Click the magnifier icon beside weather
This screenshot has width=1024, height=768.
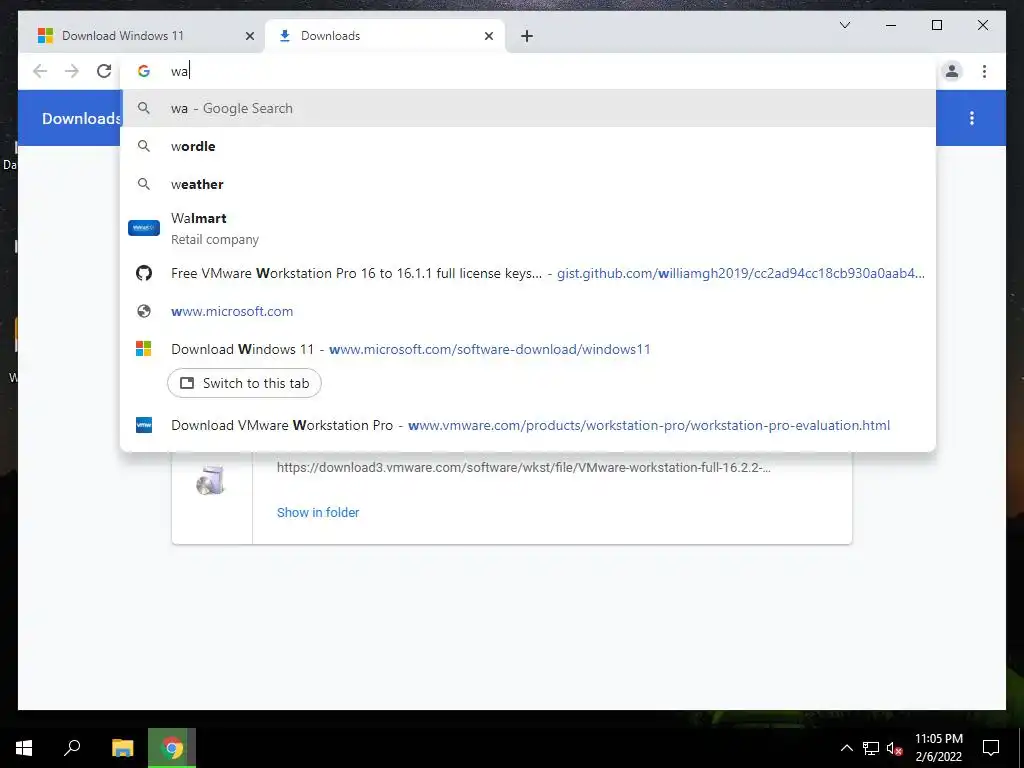[144, 184]
